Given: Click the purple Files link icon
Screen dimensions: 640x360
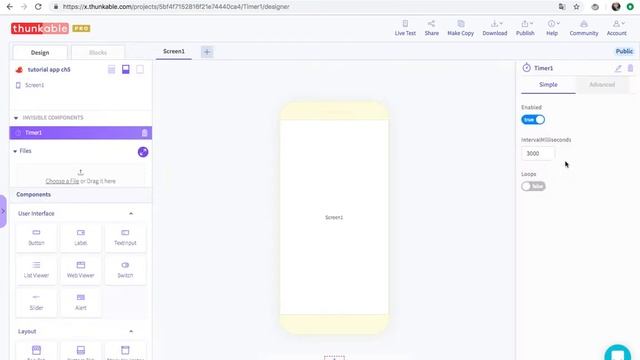Looking at the screenshot, I should pyautogui.click(x=143, y=152).
